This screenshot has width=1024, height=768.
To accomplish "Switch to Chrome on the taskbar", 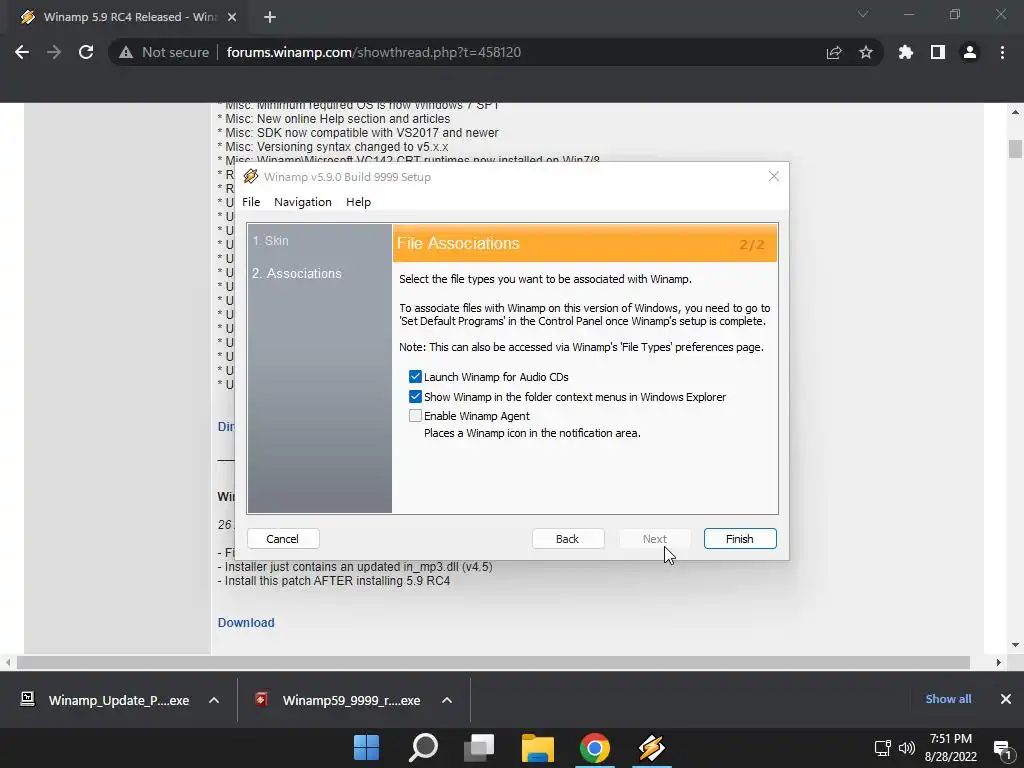I will click(594, 748).
